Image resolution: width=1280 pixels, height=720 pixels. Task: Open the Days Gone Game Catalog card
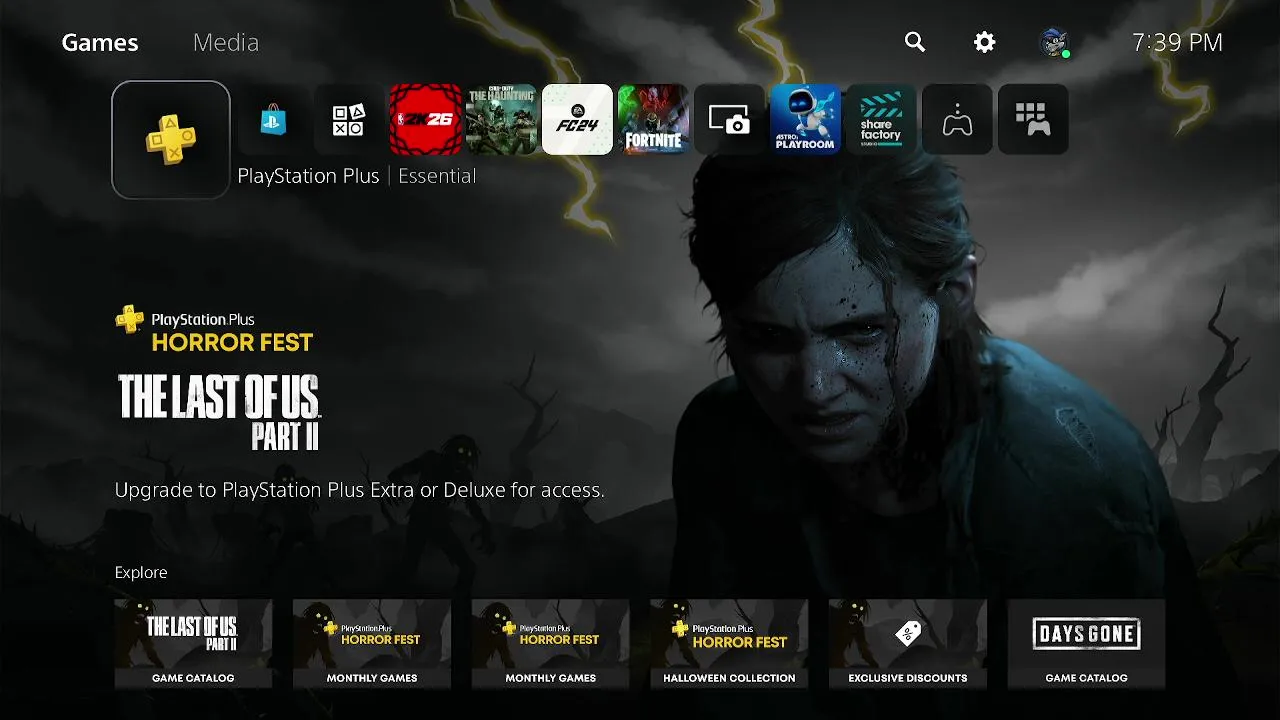[1086, 644]
